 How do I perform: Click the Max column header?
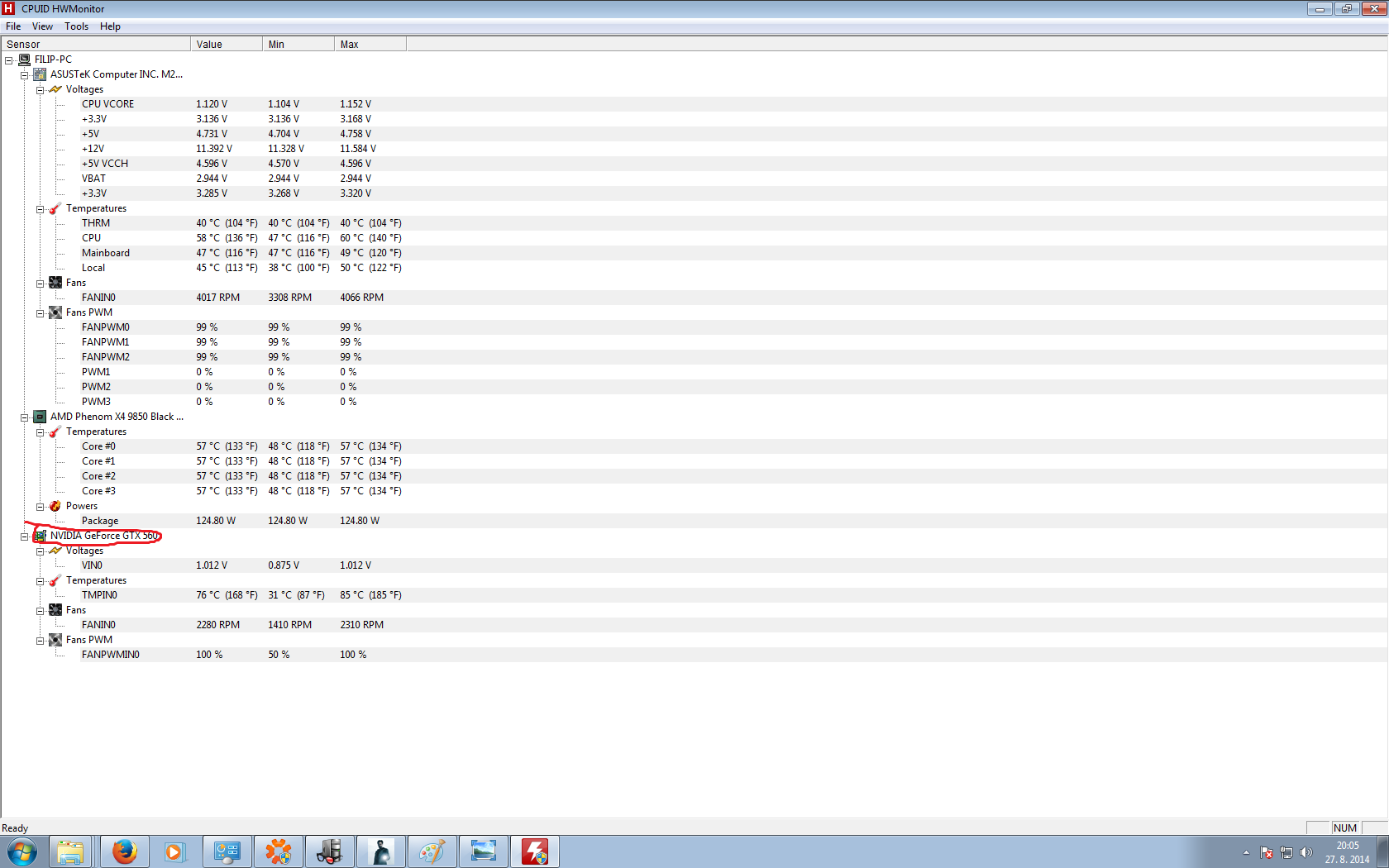pyautogui.click(x=370, y=45)
